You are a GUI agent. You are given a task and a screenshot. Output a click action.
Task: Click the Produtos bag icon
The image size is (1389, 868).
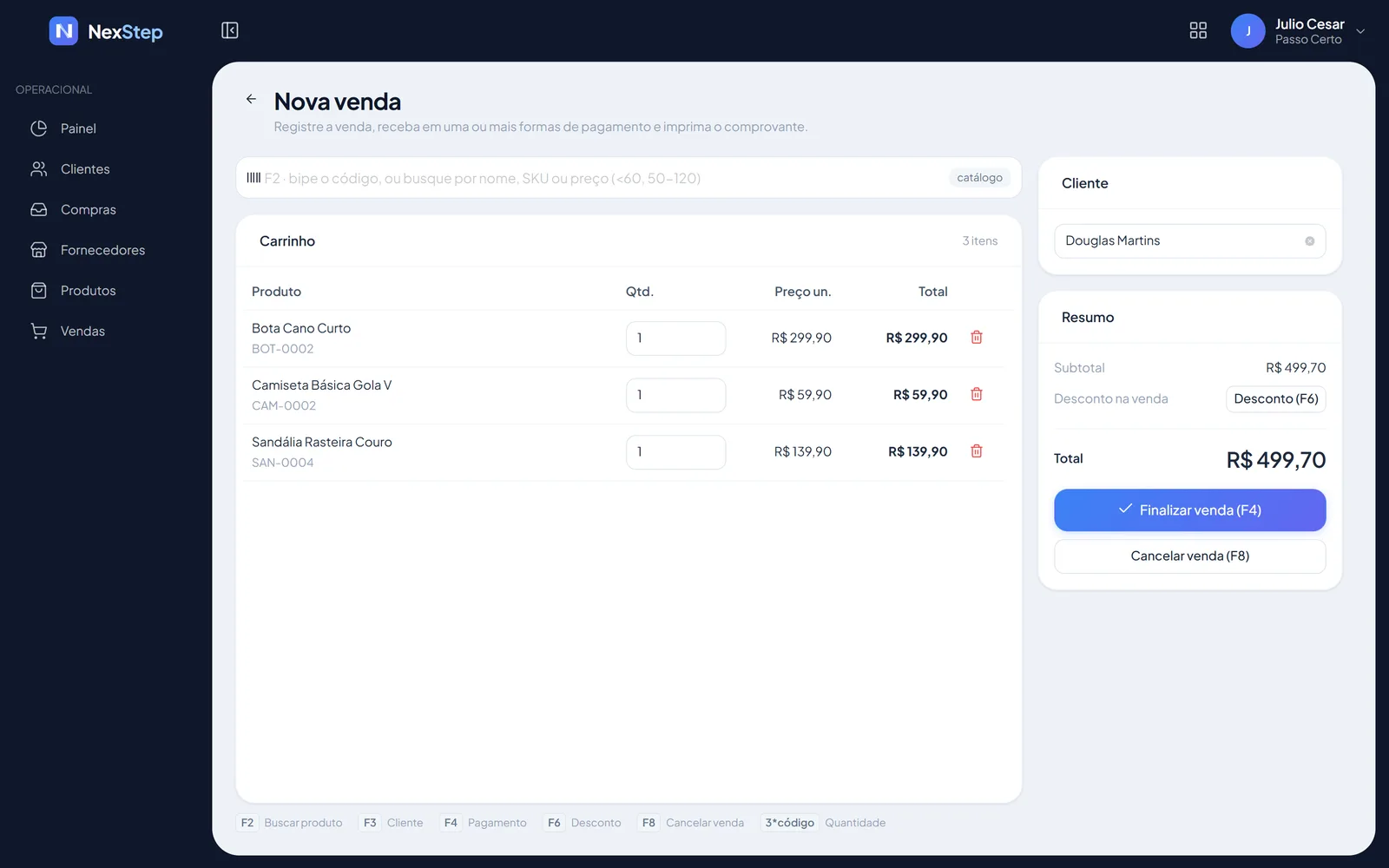39,291
